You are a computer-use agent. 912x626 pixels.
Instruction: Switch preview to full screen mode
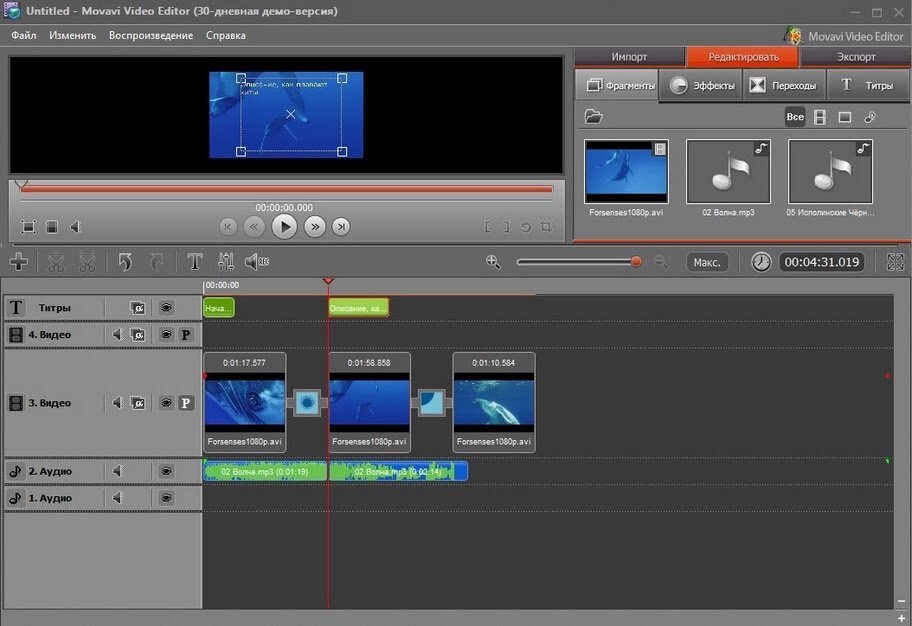click(x=28, y=227)
